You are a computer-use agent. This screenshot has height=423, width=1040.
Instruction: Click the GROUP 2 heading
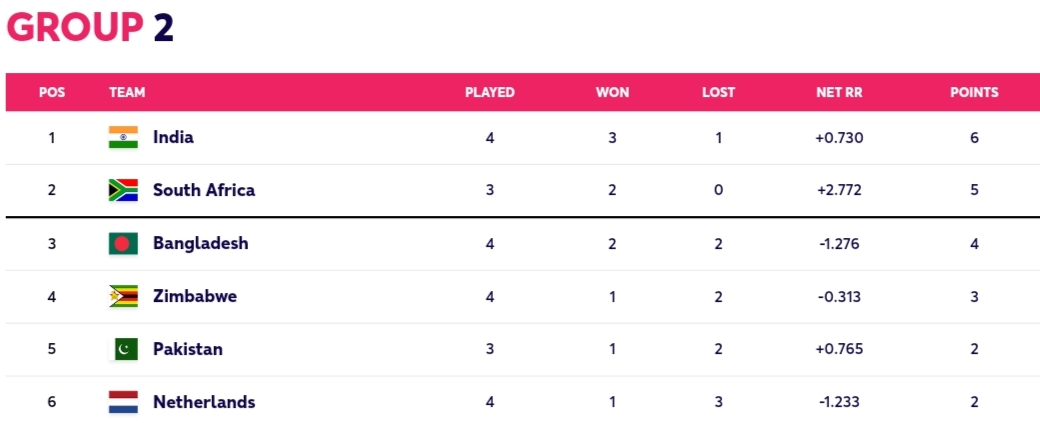click(x=91, y=28)
